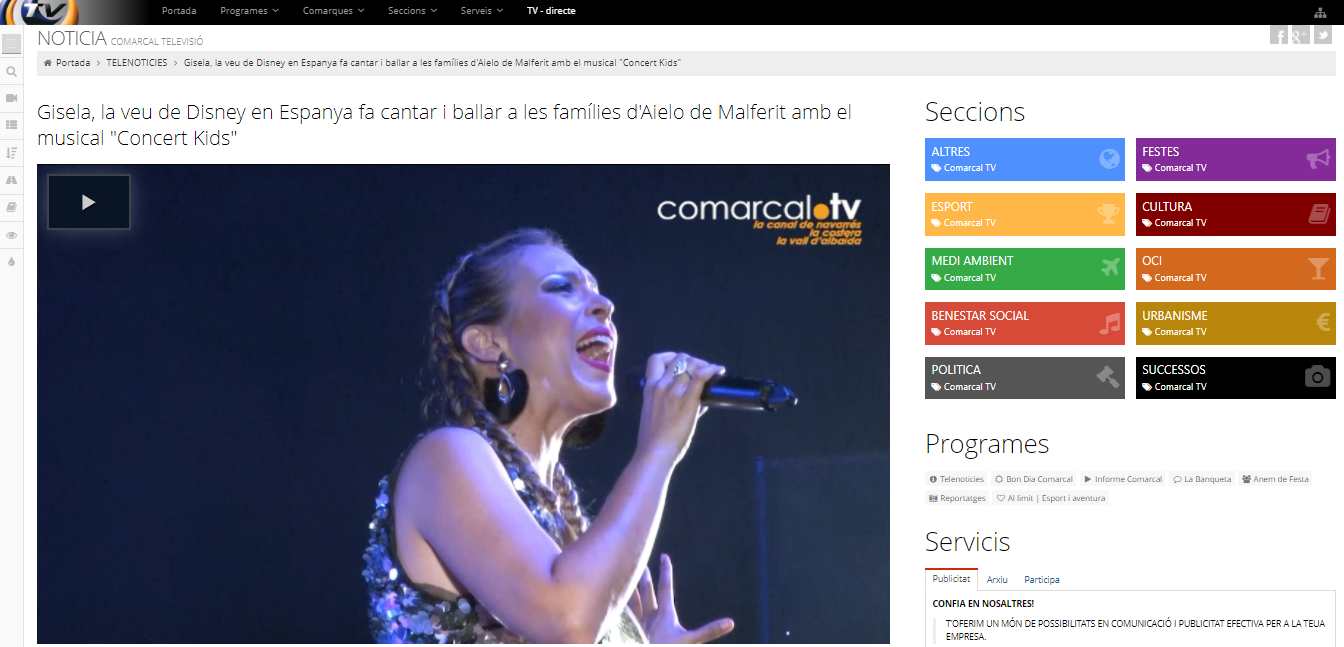
Task: Share the article on Twitter
Action: (x=1322, y=36)
